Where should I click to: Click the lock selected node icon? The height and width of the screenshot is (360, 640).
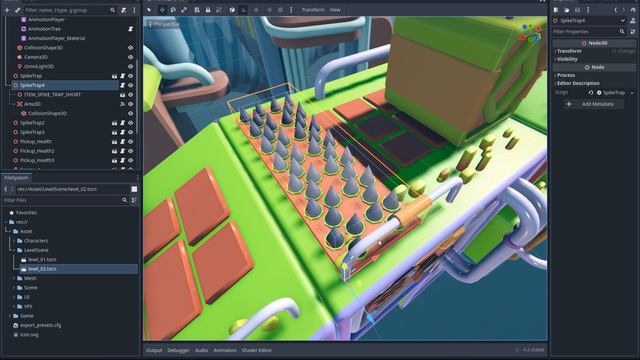pyautogui.click(x=208, y=10)
